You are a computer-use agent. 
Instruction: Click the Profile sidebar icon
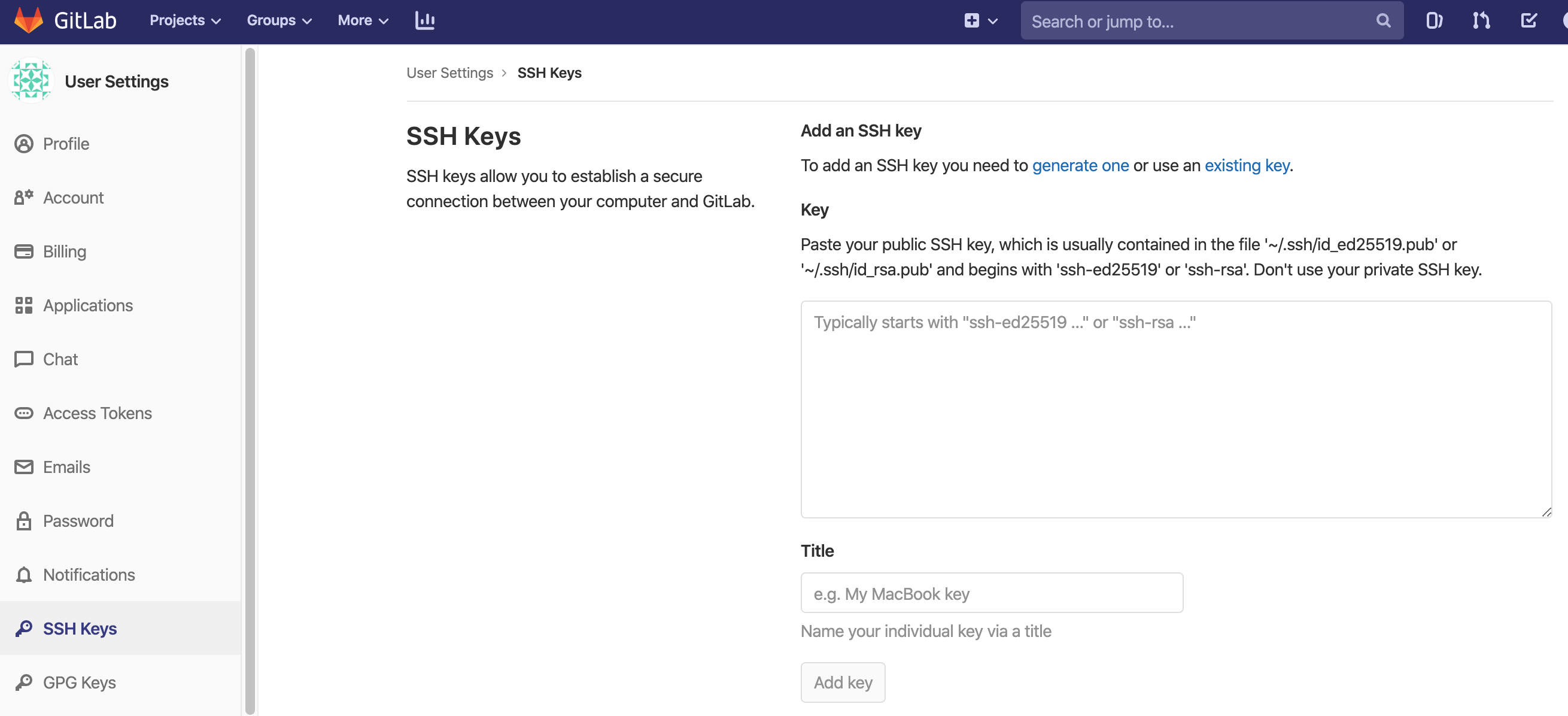(x=24, y=144)
